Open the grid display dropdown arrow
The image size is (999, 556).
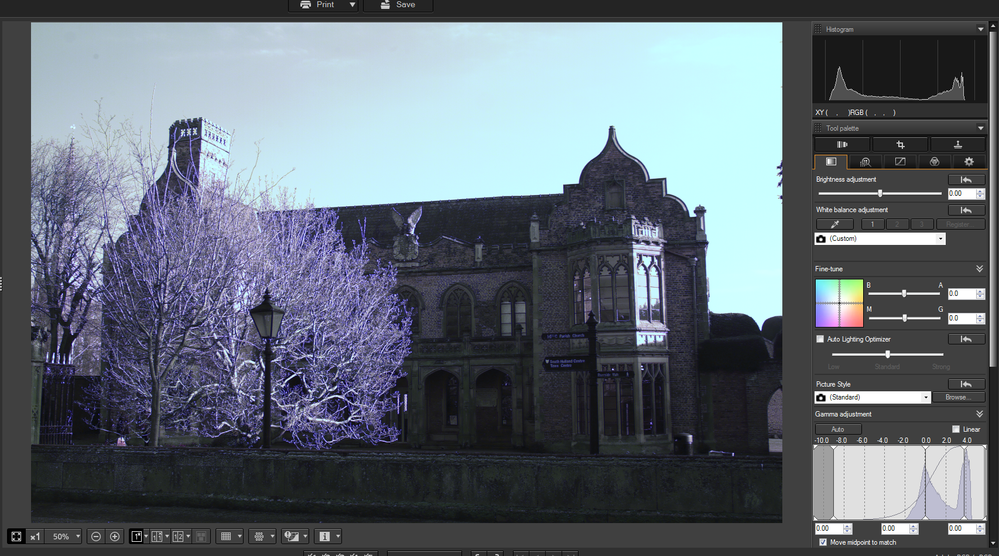[240, 536]
